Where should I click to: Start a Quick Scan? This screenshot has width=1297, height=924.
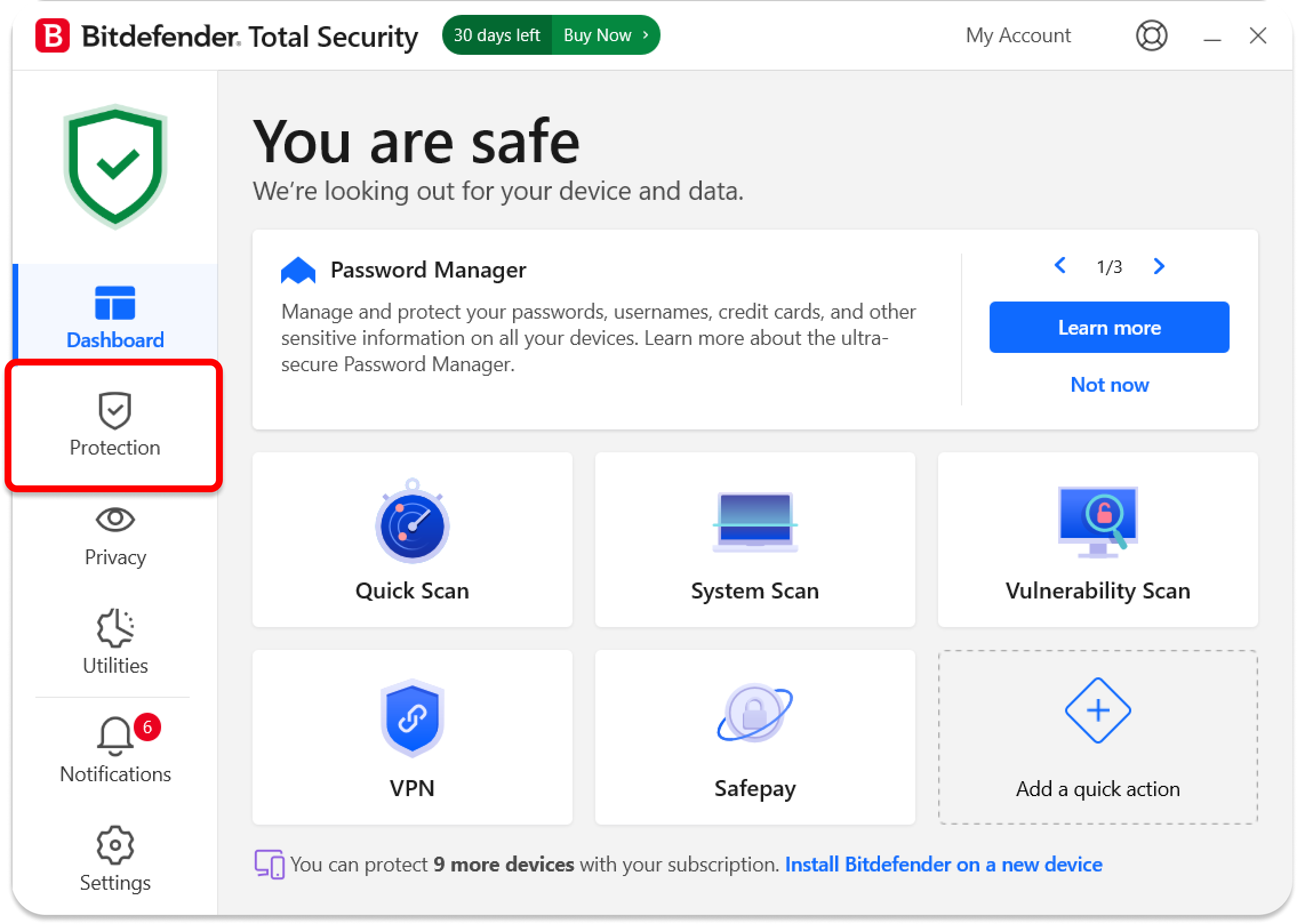tap(412, 540)
